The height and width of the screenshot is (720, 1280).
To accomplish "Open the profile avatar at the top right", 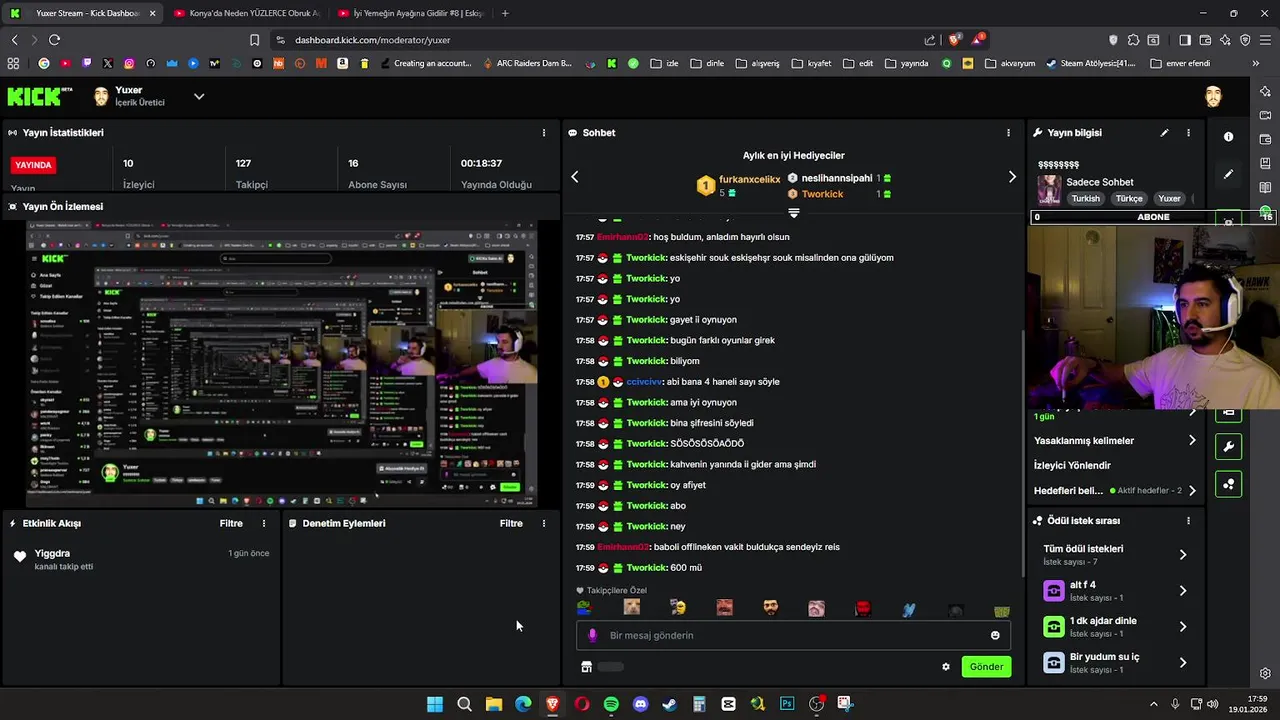I will 1213,96.
